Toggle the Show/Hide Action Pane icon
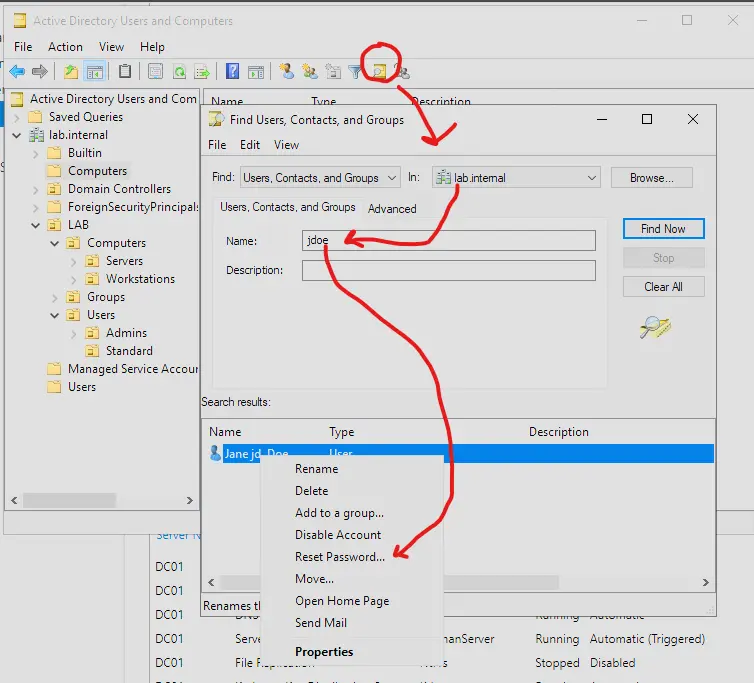The height and width of the screenshot is (683, 754). coord(255,72)
